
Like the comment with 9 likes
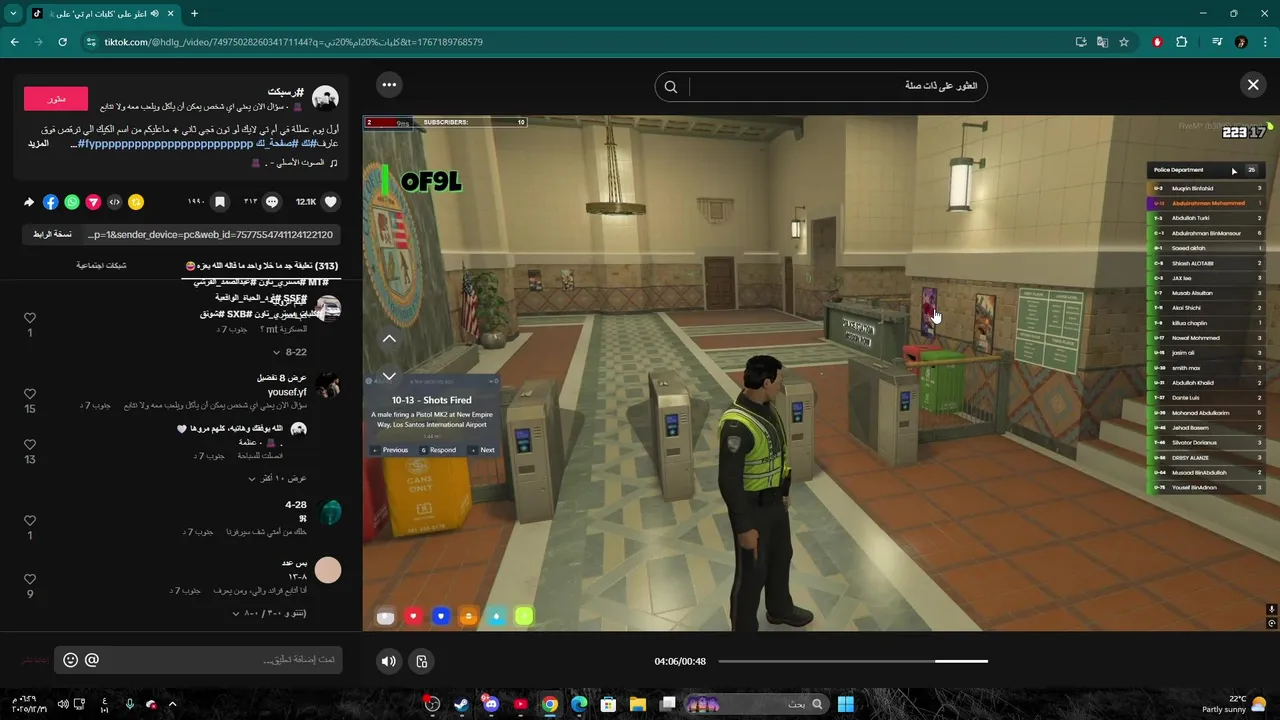click(30, 580)
